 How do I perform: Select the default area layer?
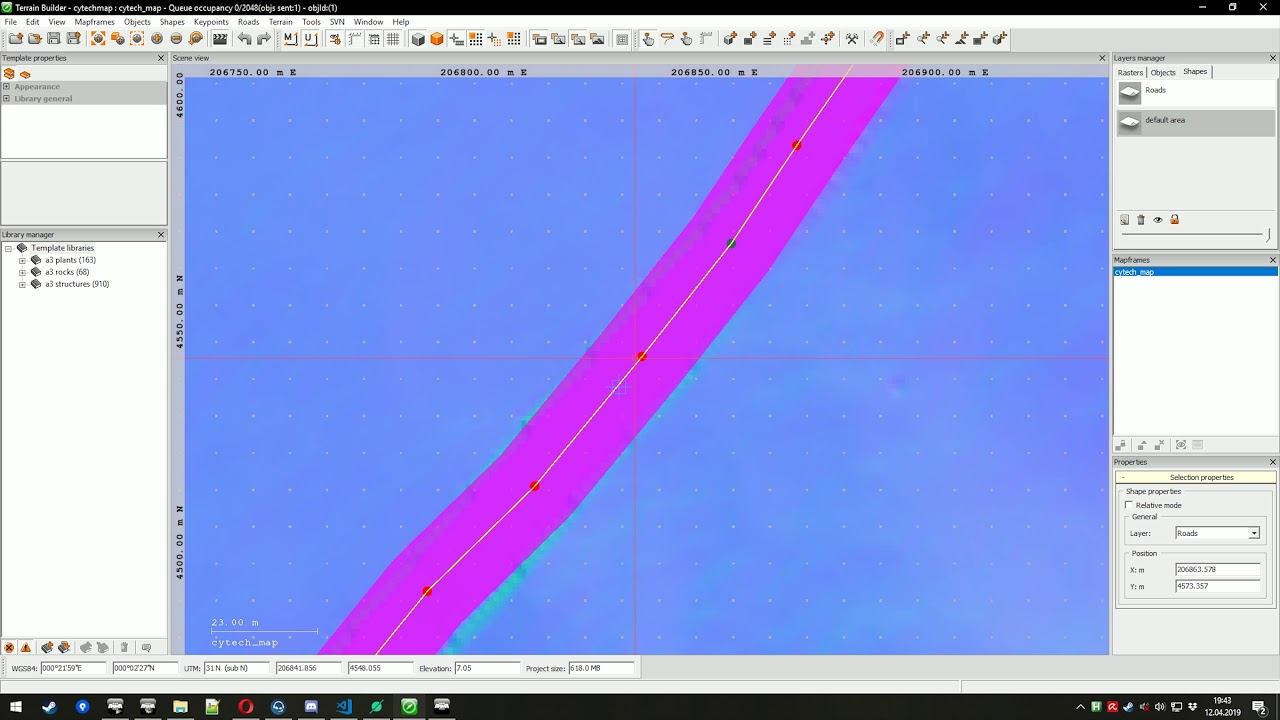click(x=1196, y=122)
